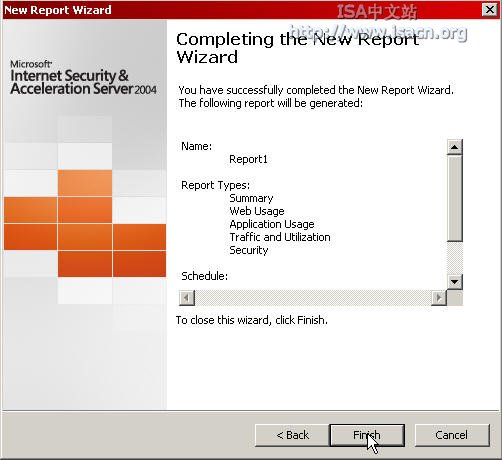Click the horizontal scroll right arrow

pos(439,297)
